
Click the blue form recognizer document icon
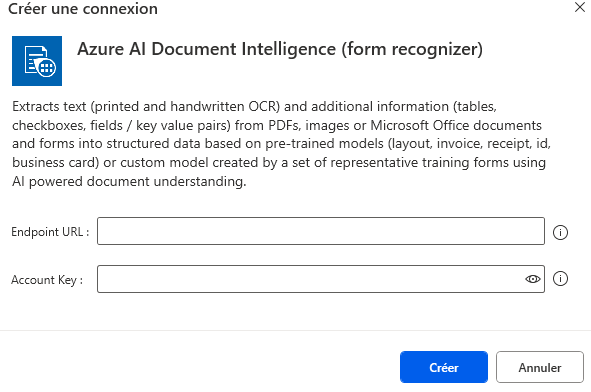(x=37, y=61)
